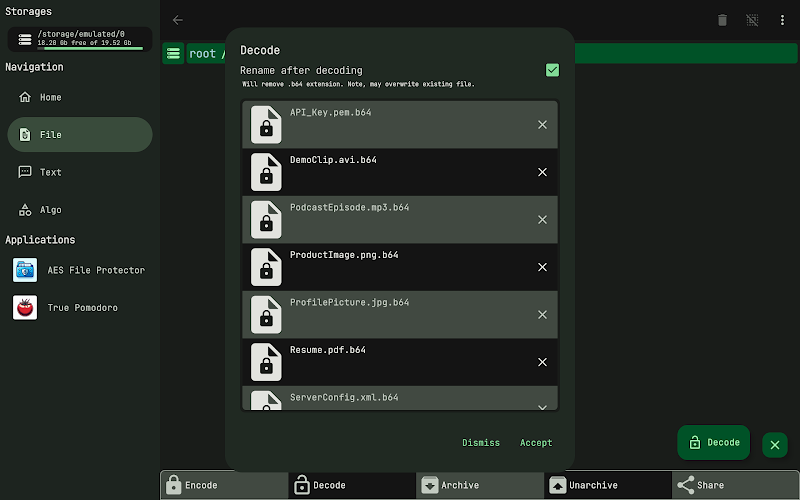The width and height of the screenshot is (800, 500).
Task: Select the ServerConfig.xml.b64 file name
Action: pyautogui.click(x=344, y=397)
